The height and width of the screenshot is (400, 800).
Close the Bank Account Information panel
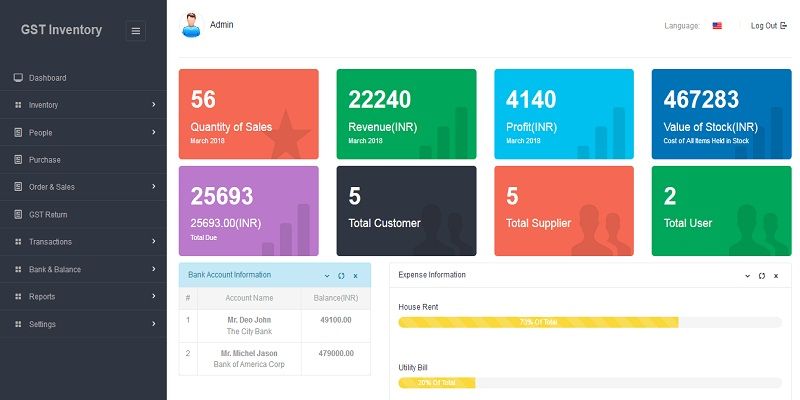(356, 276)
